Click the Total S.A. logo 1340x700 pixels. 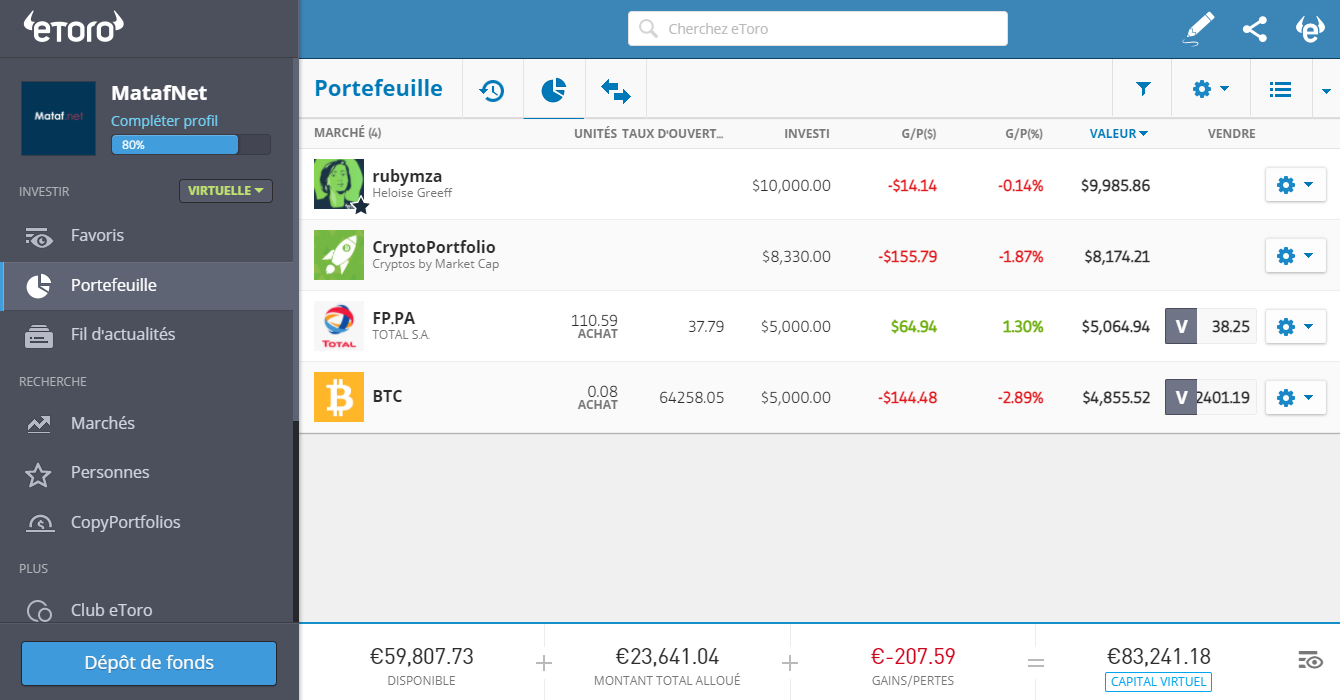(x=339, y=326)
